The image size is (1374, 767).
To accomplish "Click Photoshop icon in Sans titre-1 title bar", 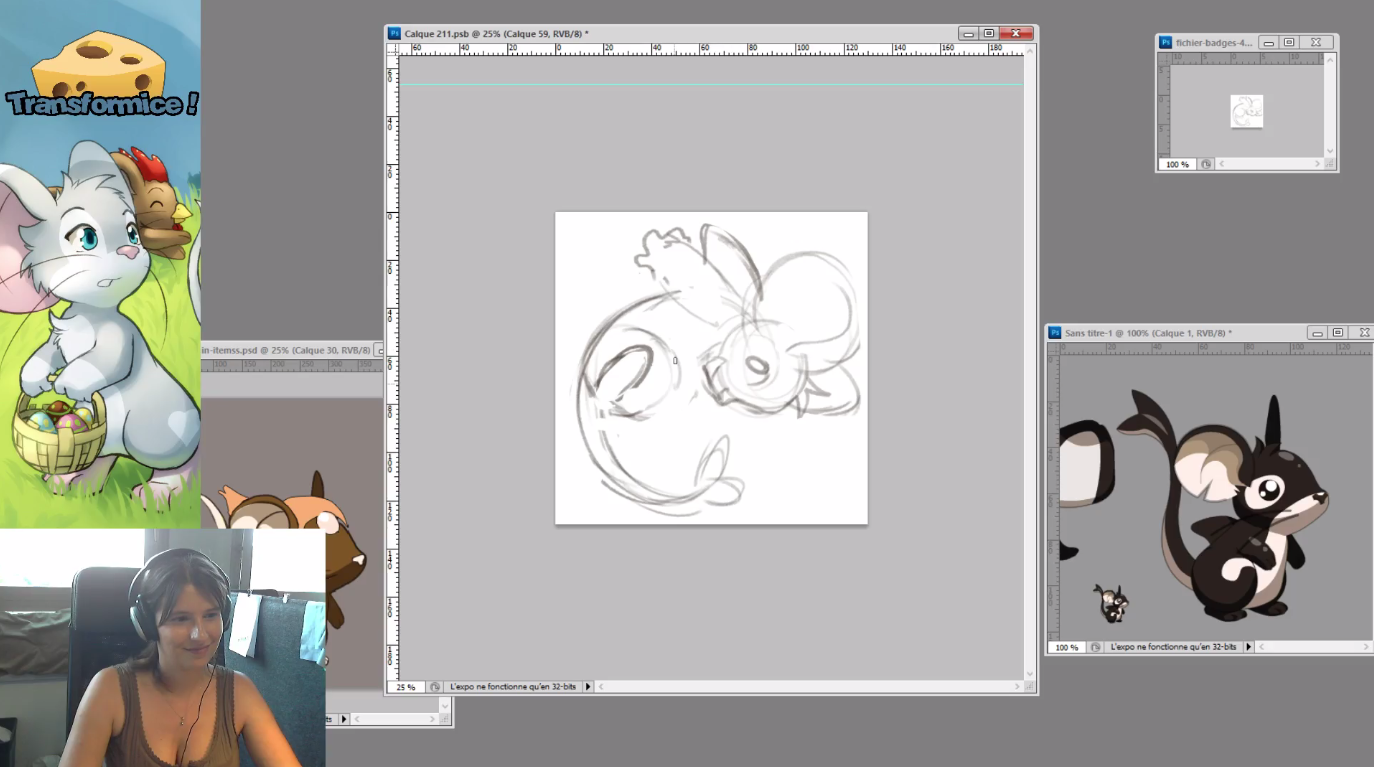I will click(x=1055, y=333).
